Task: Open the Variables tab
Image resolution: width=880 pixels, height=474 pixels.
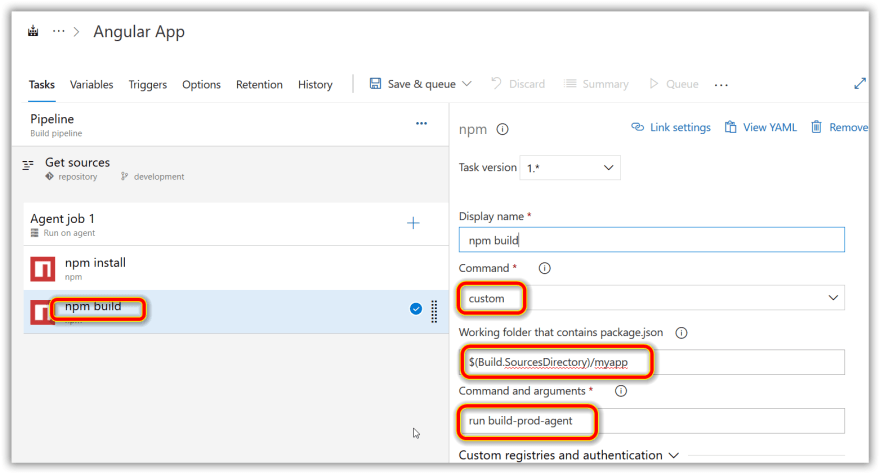Action: 91,84
